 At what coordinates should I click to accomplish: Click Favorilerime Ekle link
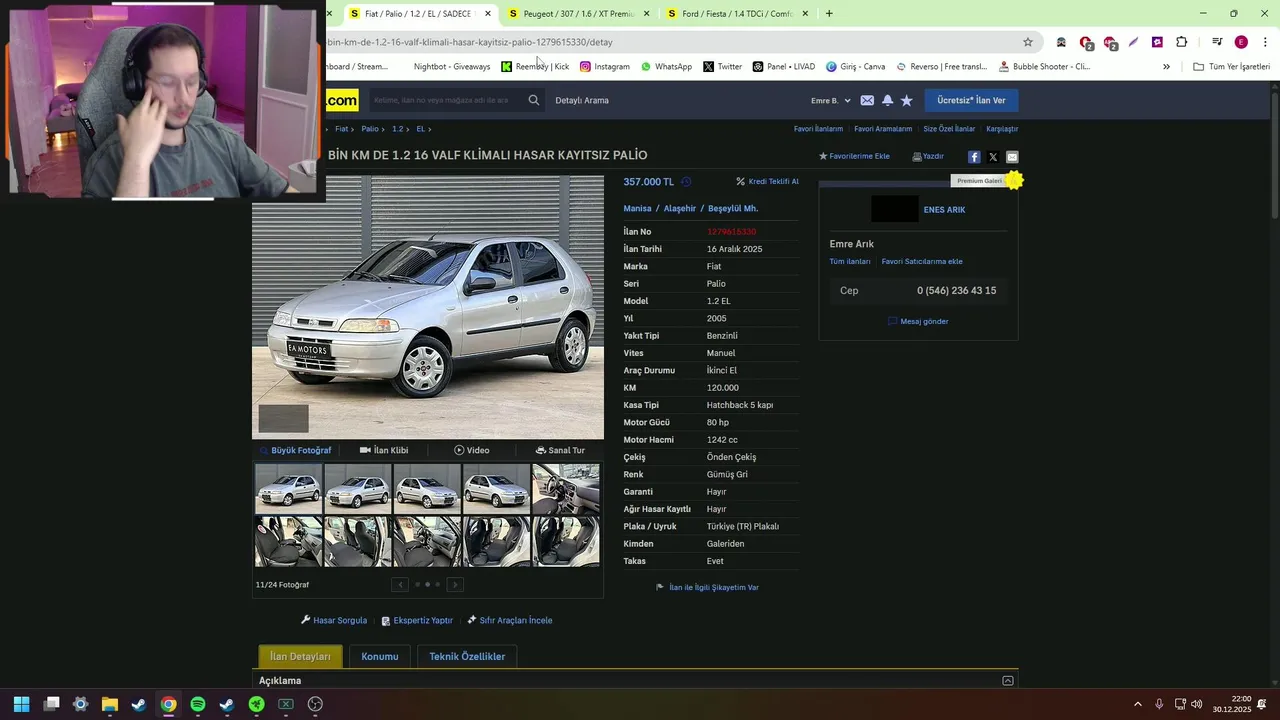coord(854,156)
